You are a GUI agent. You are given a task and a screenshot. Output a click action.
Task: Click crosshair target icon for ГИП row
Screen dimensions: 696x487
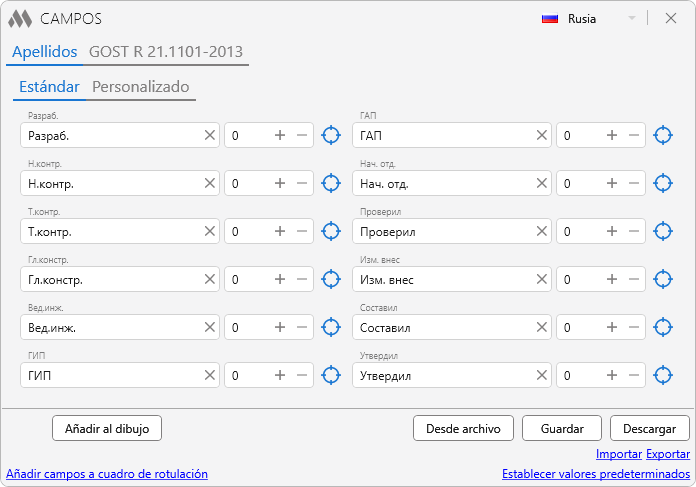click(x=331, y=376)
